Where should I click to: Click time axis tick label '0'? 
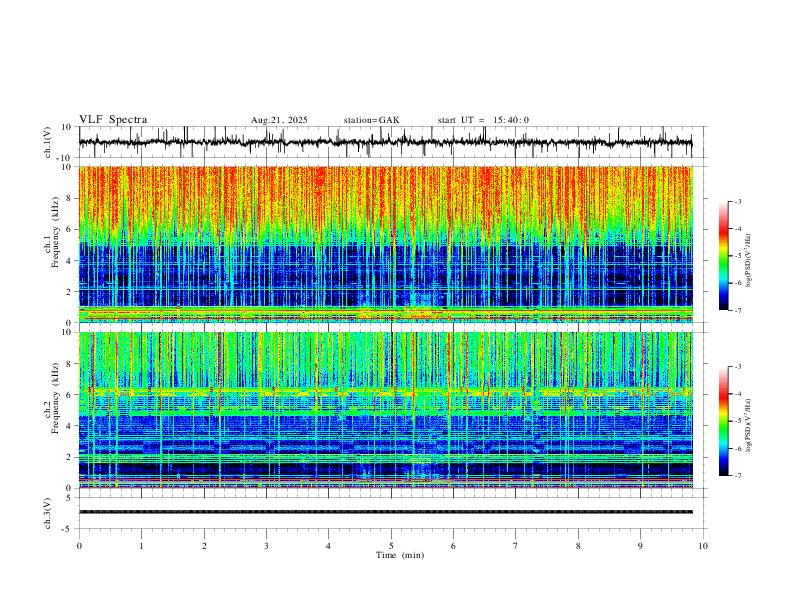click(79, 546)
